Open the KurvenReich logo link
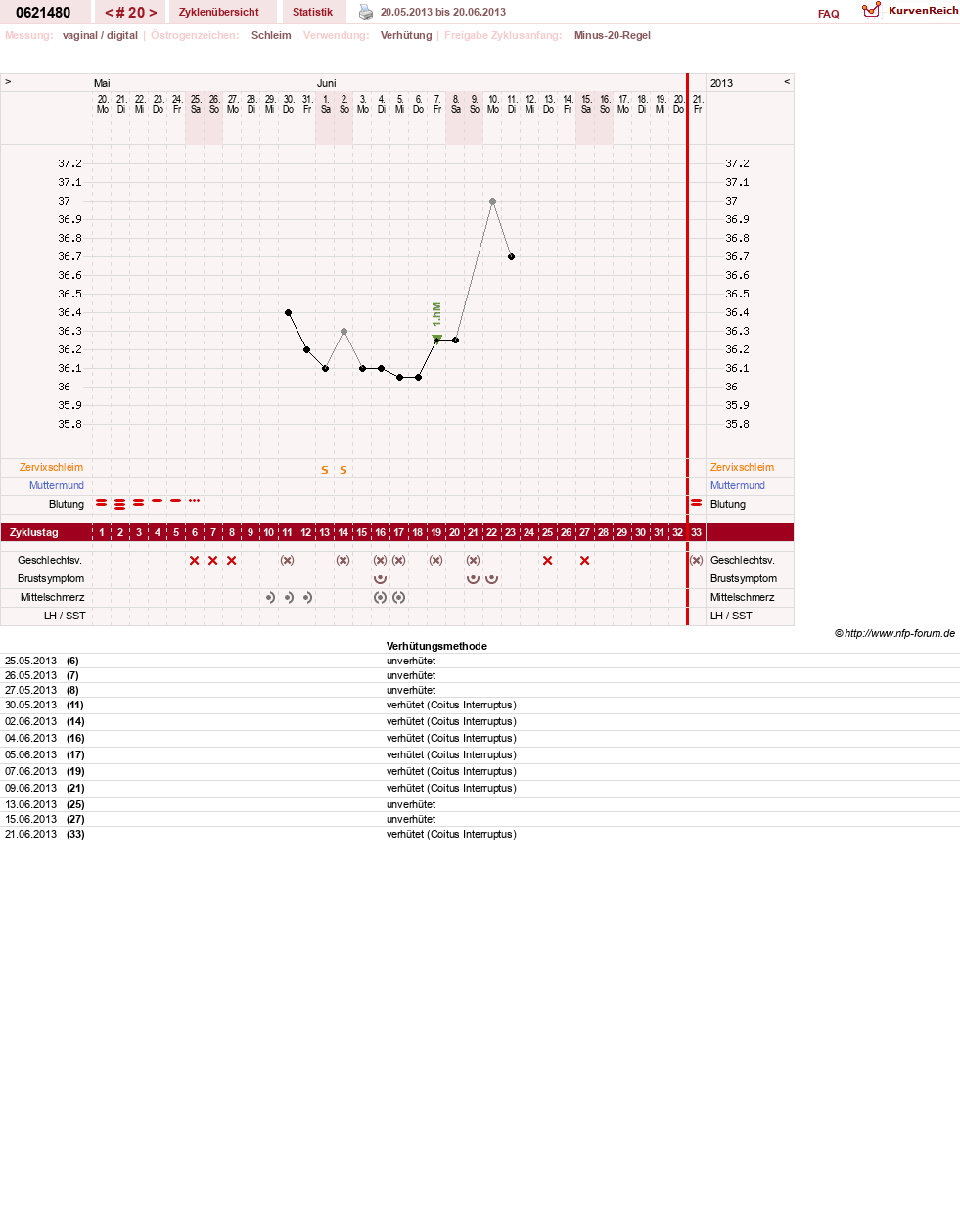The image size is (960, 1232). [x=910, y=10]
